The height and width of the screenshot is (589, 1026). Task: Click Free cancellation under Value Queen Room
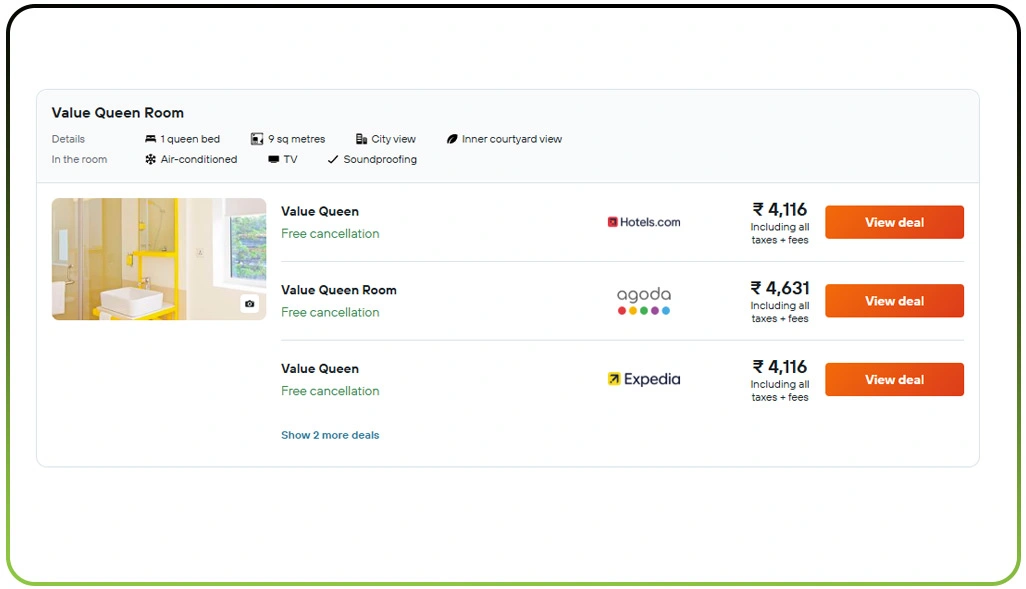pyautogui.click(x=330, y=312)
